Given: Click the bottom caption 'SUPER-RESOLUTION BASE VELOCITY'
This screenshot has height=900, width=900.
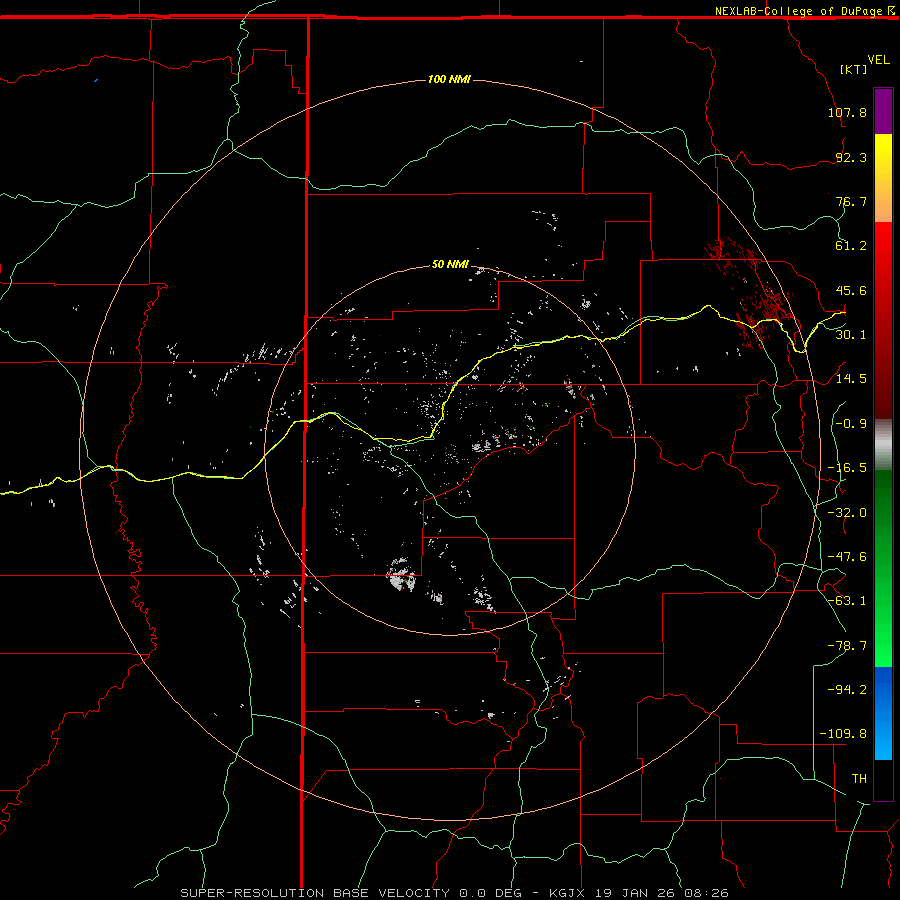Looking at the screenshot, I should coord(315,893).
